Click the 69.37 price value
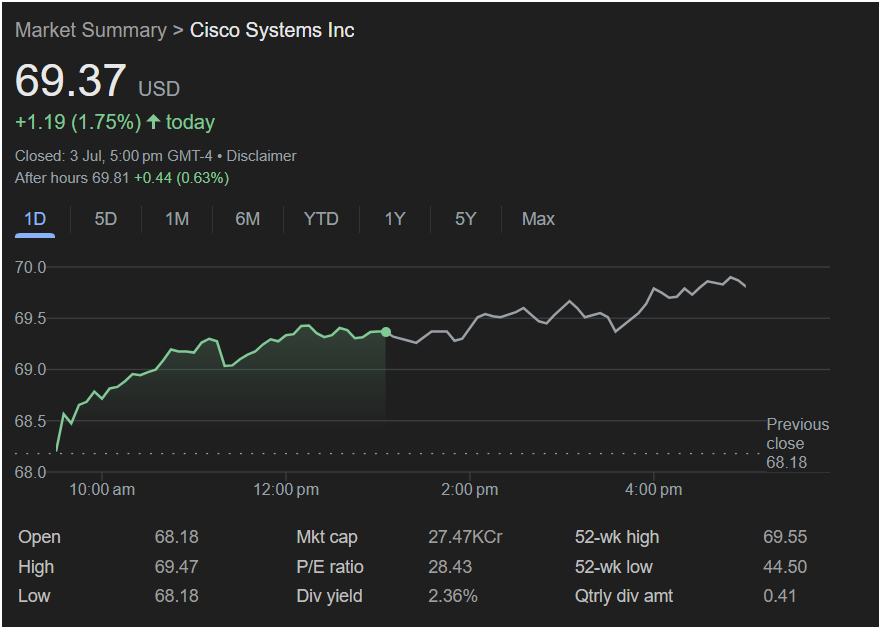 [x=70, y=80]
